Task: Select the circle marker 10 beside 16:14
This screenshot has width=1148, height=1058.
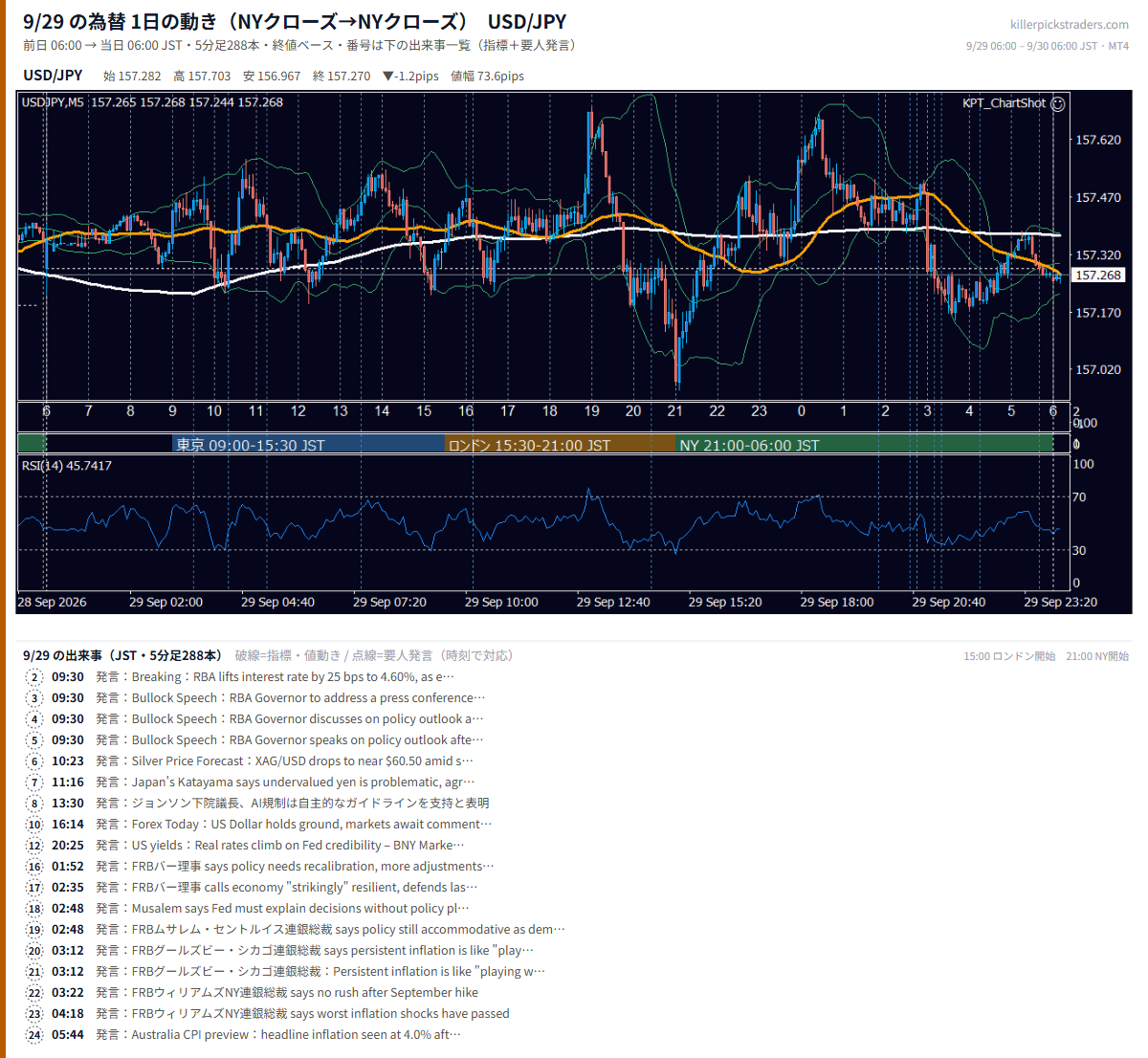Action: (x=34, y=825)
